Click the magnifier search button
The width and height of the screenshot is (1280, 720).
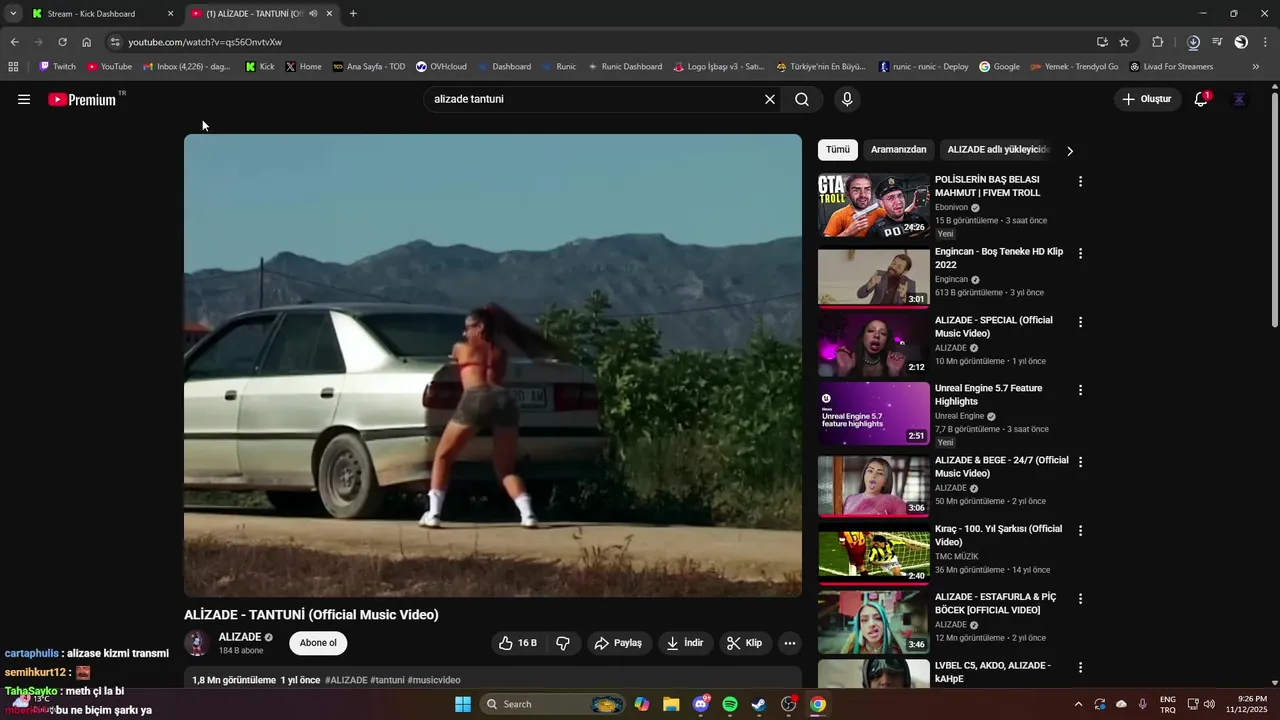[x=802, y=99]
